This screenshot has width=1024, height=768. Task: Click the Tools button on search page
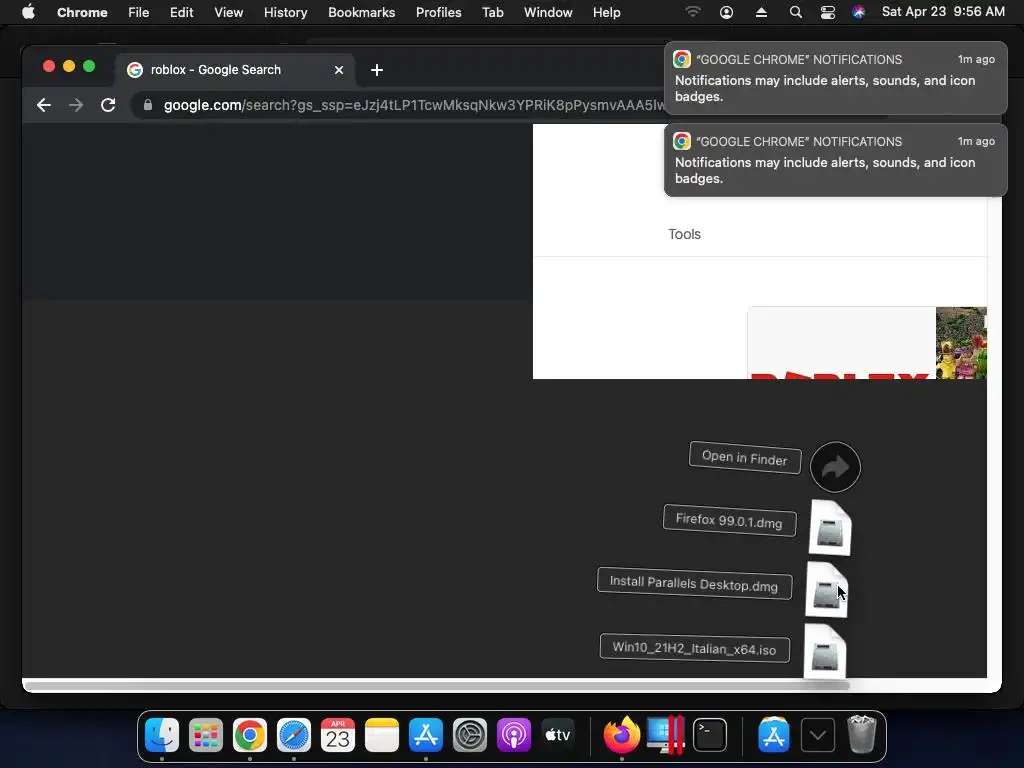pos(684,234)
